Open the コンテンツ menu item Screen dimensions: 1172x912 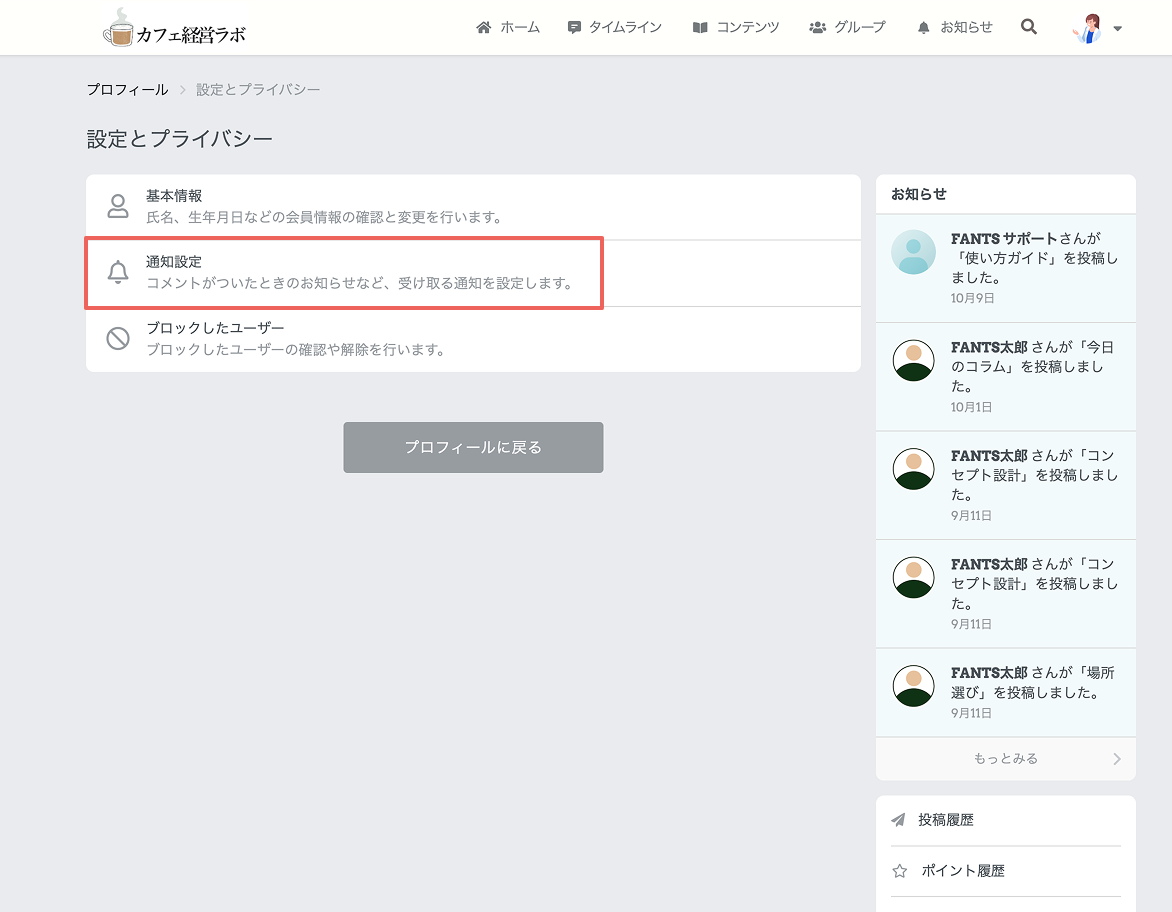point(735,28)
